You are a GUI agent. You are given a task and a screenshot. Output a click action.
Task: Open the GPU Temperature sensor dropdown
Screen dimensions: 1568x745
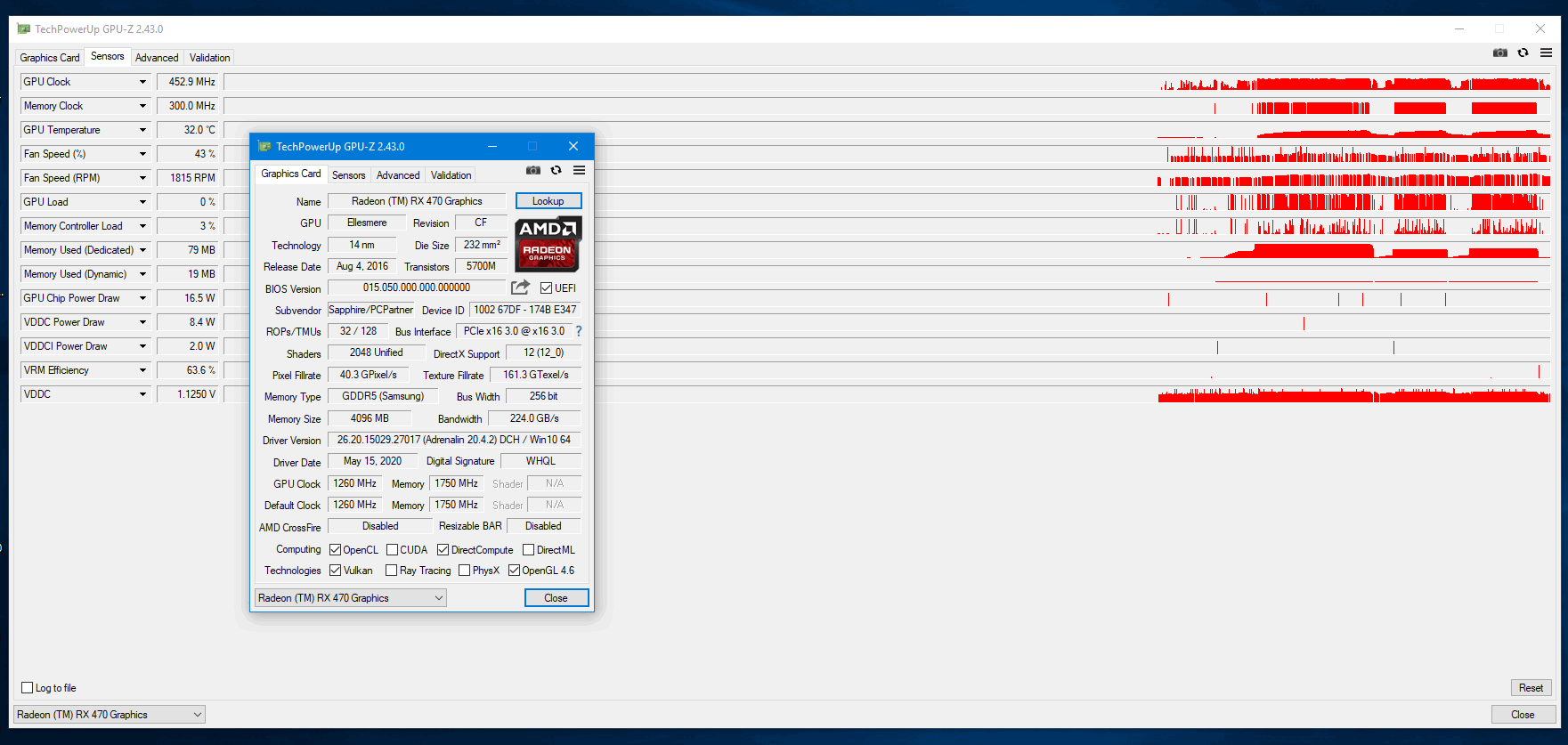[x=142, y=130]
